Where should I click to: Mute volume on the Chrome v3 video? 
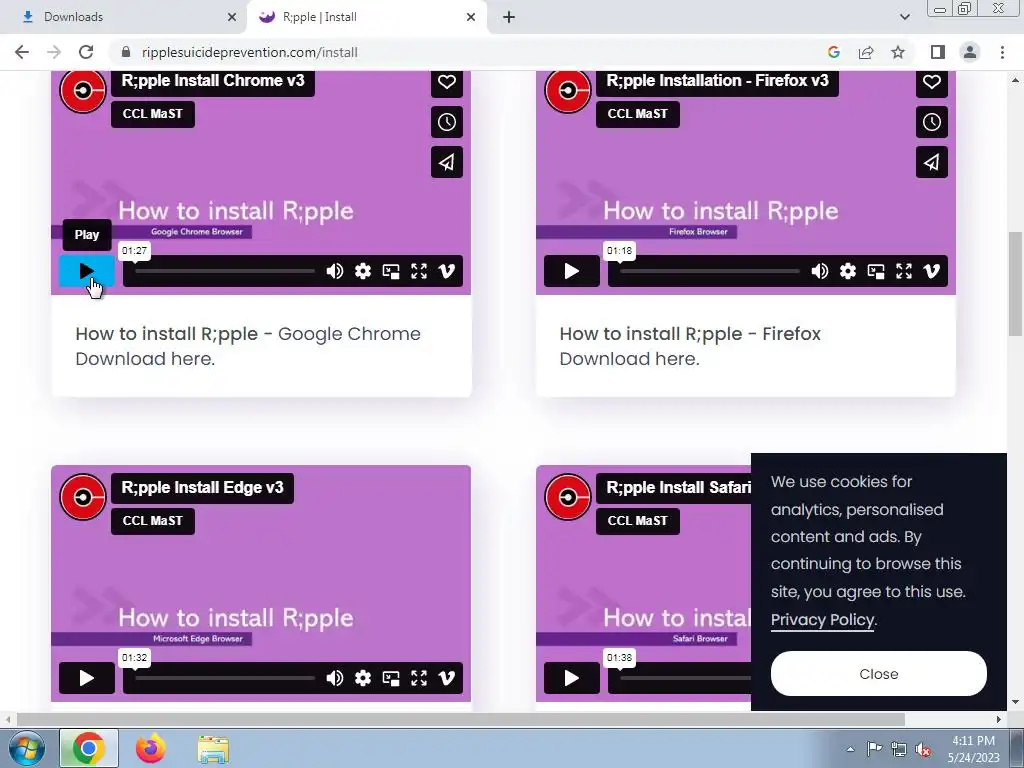tap(334, 271)
